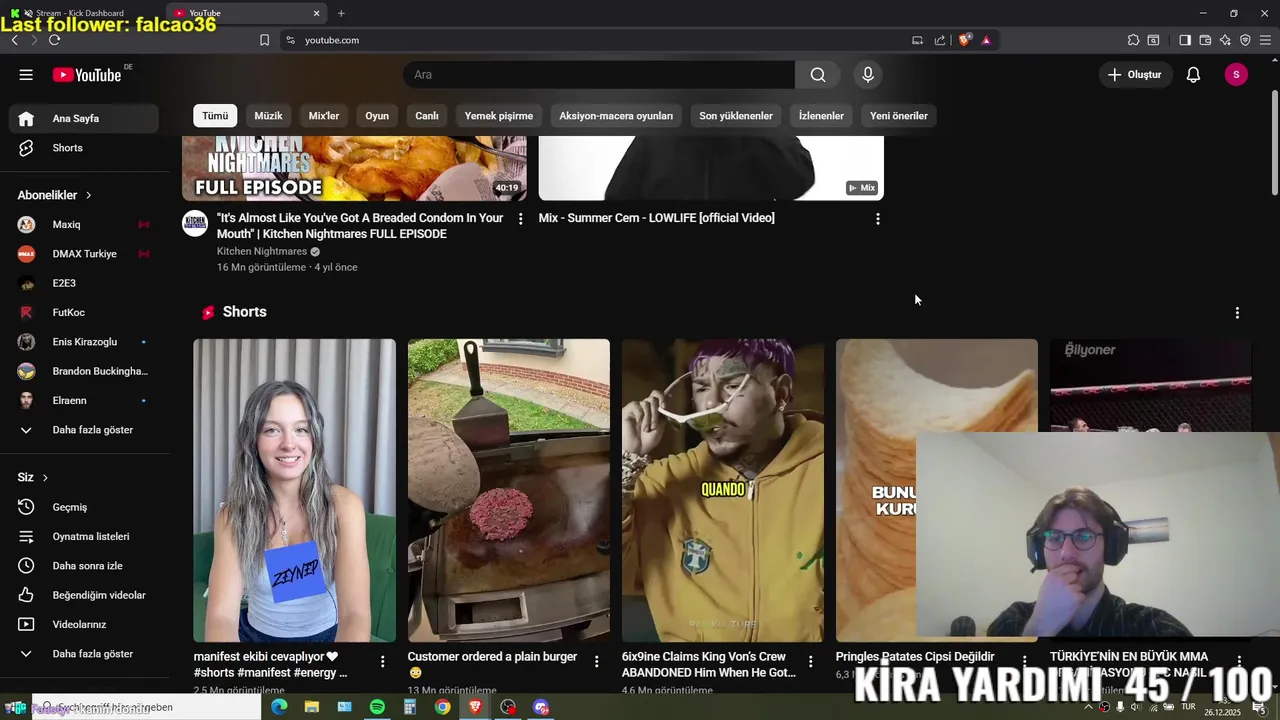Open options for Summer Cem mix
Viewport: 1280px width, 720px height.
pos(878,219)
